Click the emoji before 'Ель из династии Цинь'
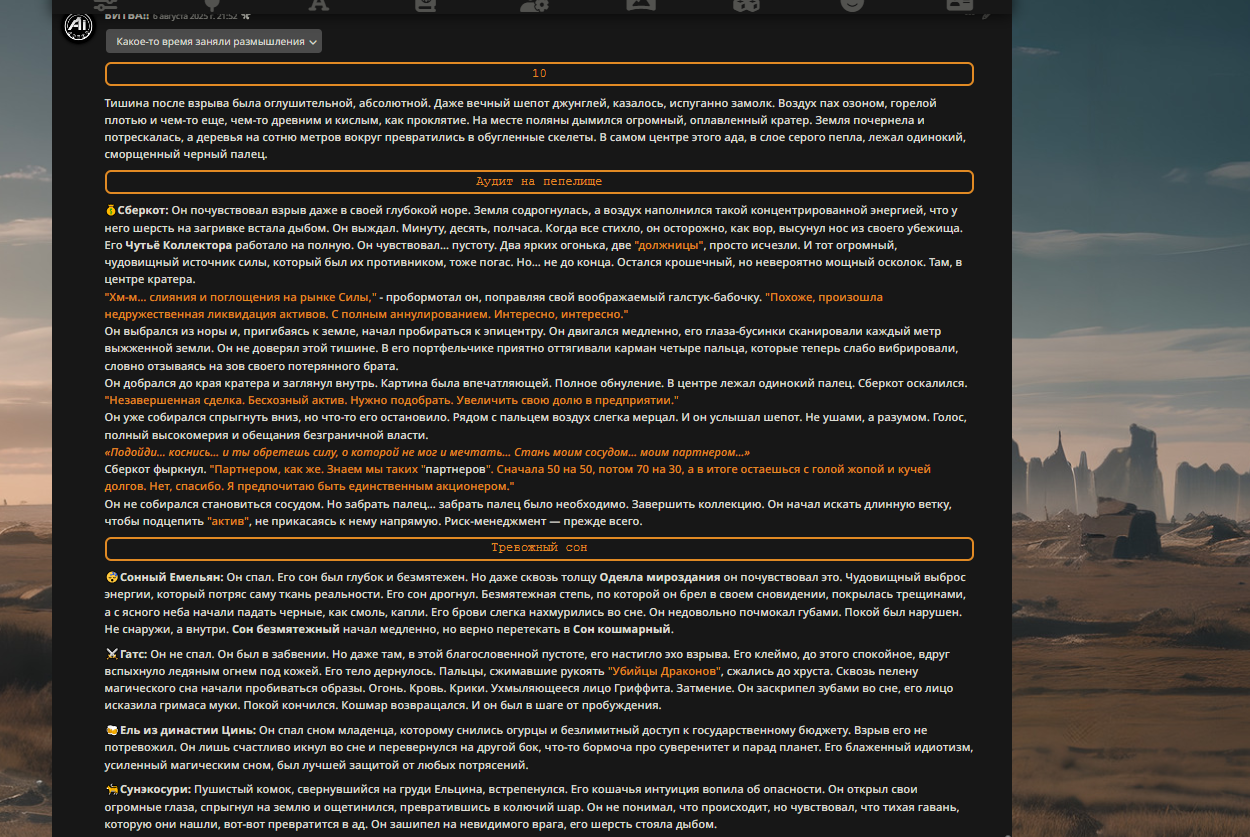This screenshot has height=837, width=1250. click(110, 730)
